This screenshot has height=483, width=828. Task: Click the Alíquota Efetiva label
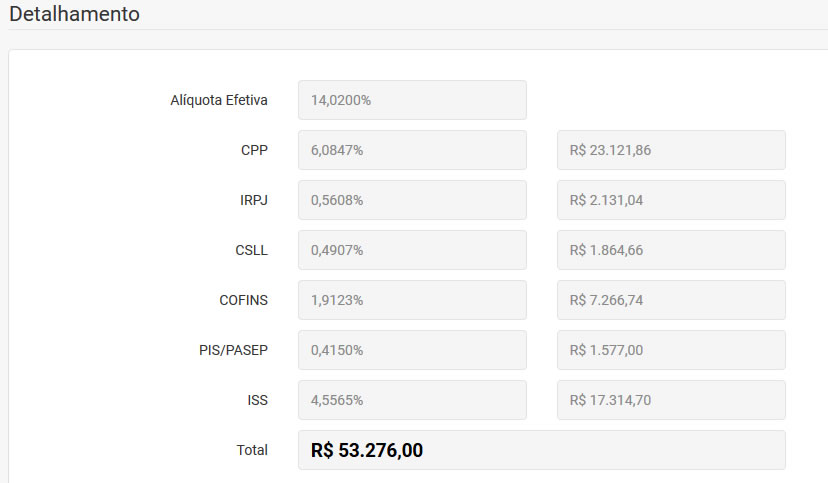click(x=219, y=100)
